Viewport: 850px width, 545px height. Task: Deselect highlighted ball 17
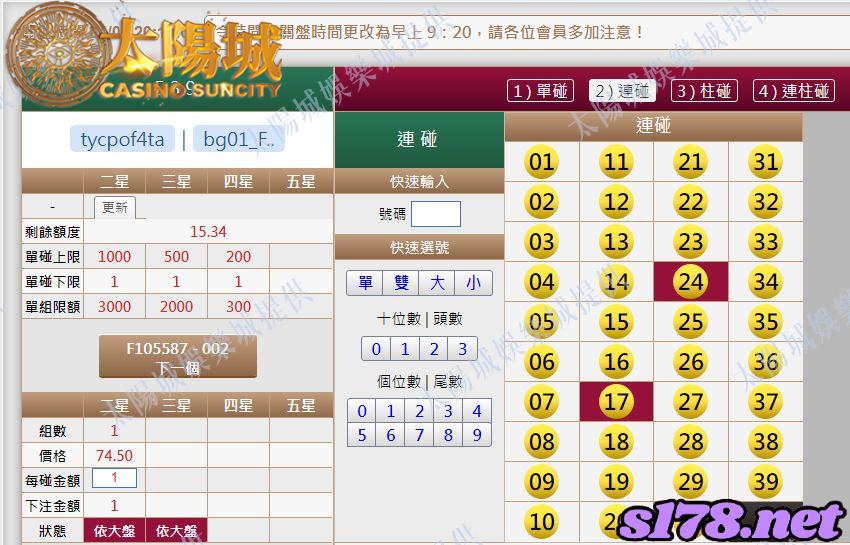616,402
